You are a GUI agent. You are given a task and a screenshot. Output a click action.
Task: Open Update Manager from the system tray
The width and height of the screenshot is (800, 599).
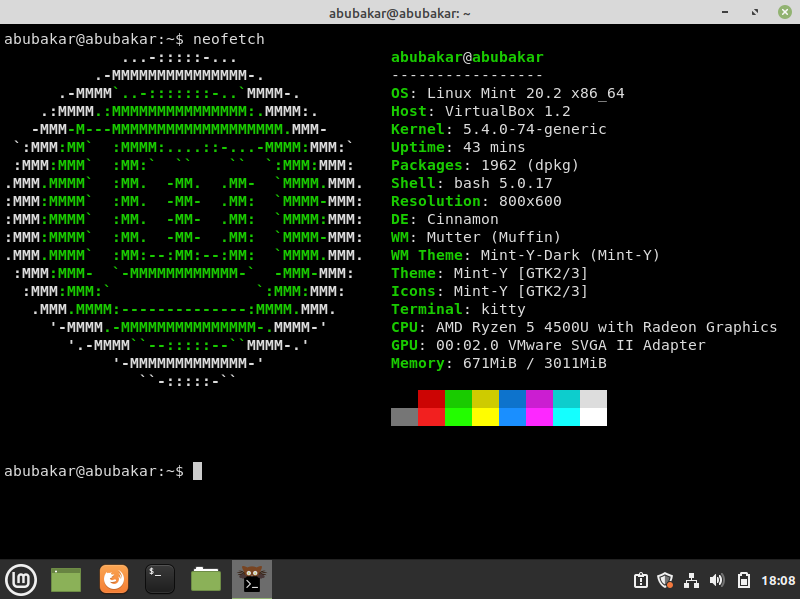641,580
